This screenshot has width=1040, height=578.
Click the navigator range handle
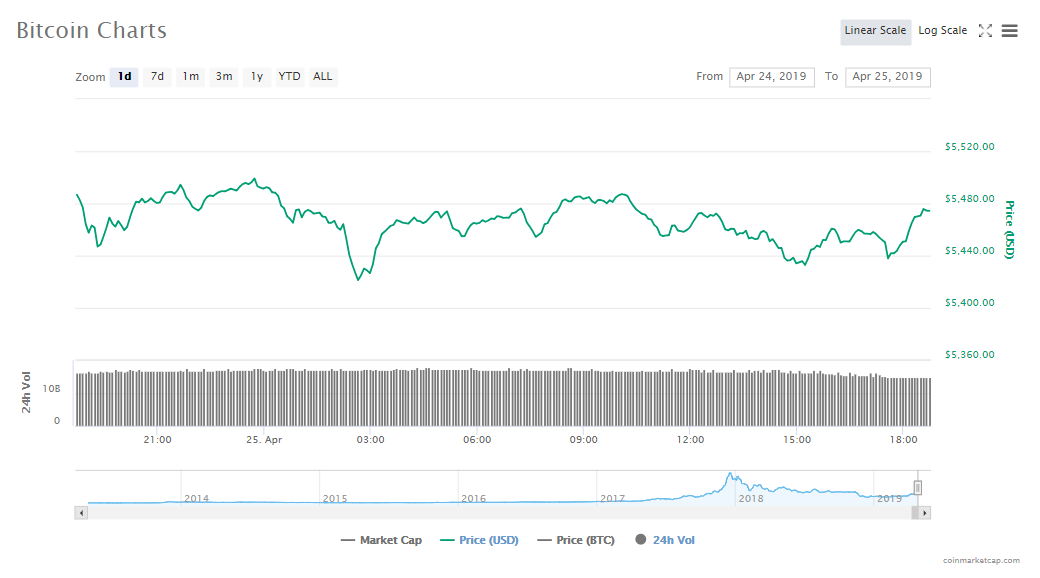point(917,488)
